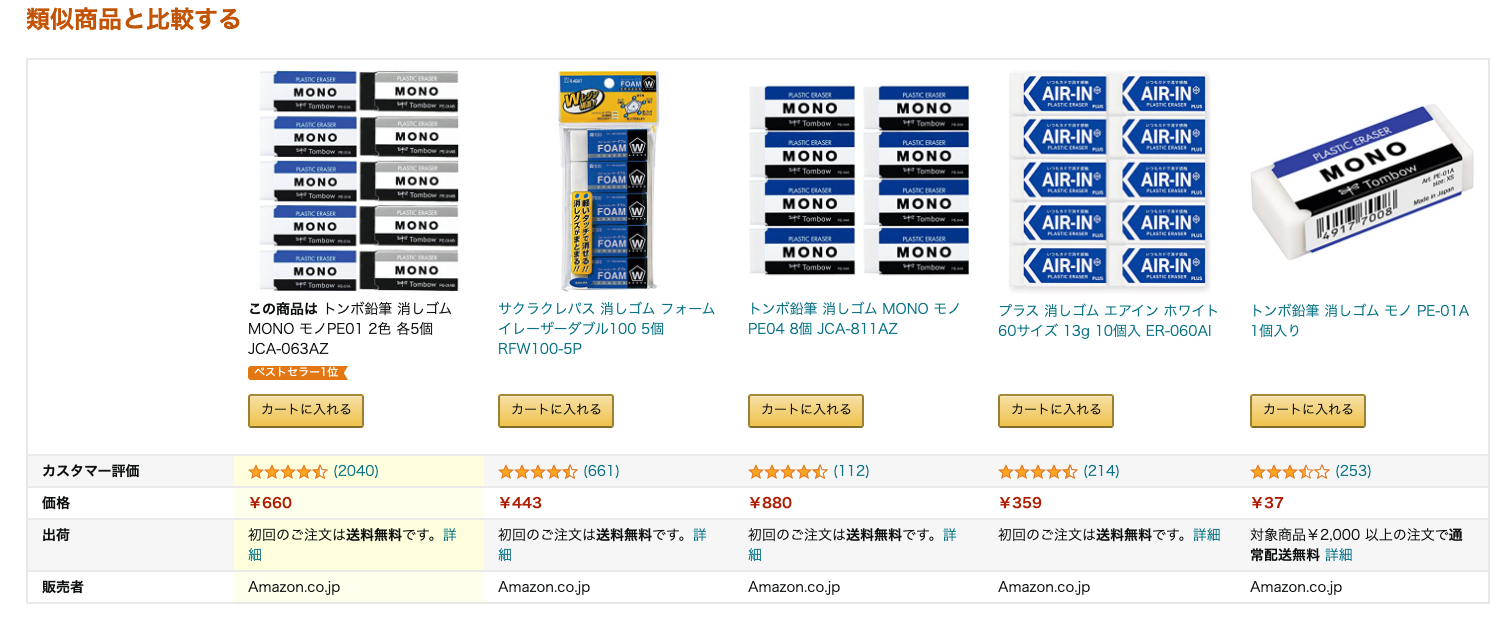
Task: Click the star rating with 253 reviews
Action: tap(1290, 471)
